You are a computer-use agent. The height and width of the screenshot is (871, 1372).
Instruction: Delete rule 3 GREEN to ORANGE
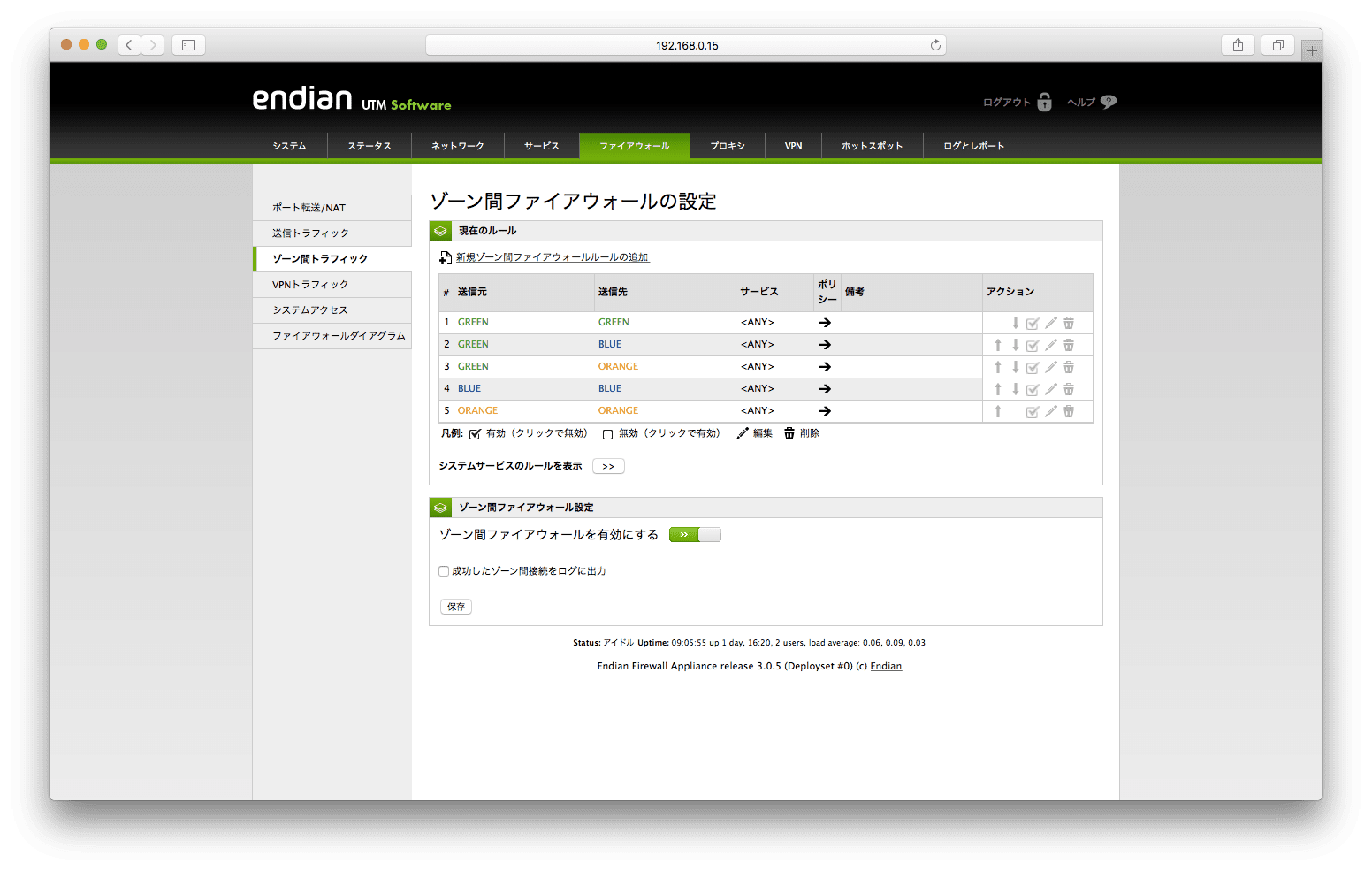[1069, 367]
